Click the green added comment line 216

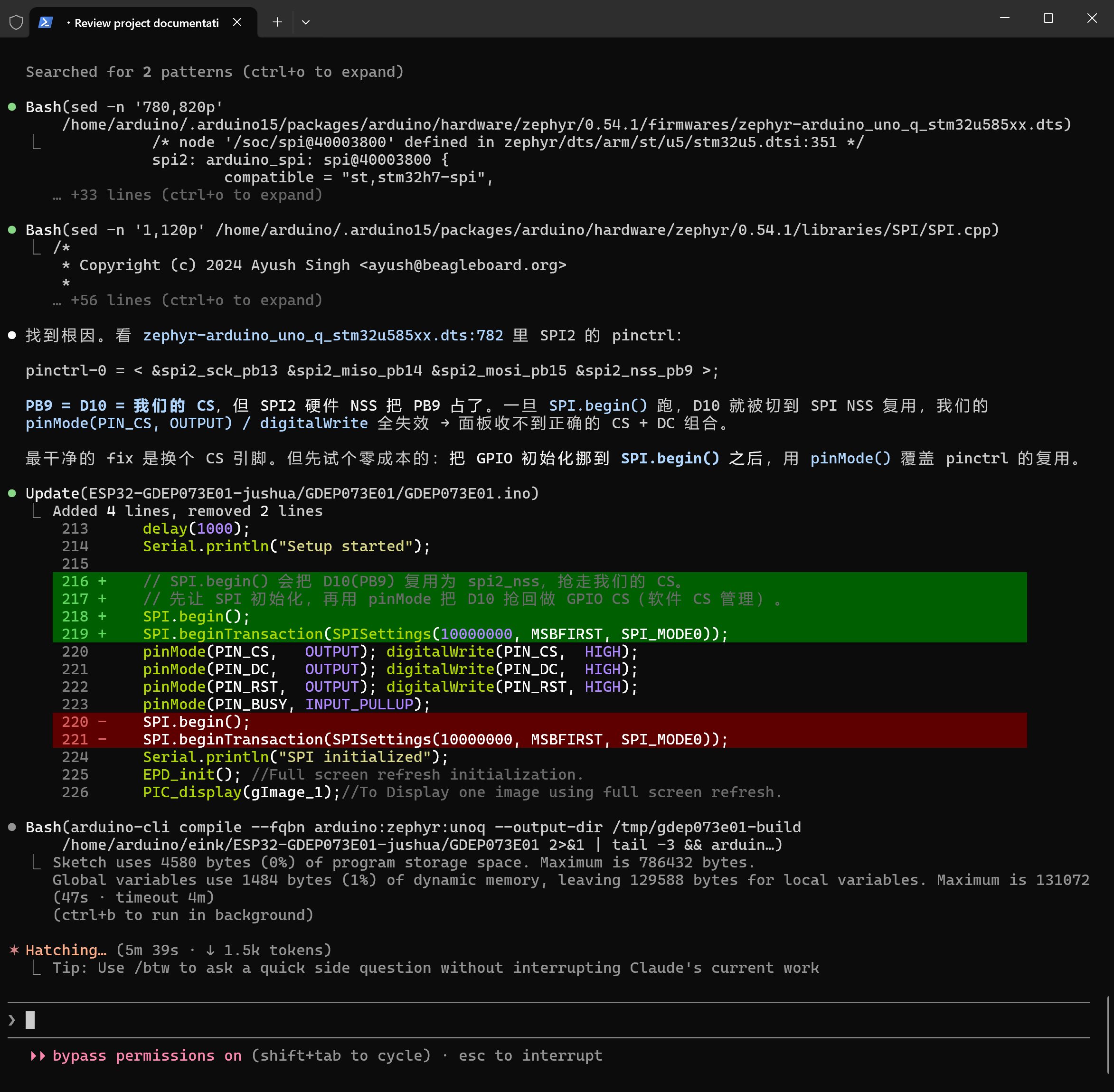coord(539,582)
